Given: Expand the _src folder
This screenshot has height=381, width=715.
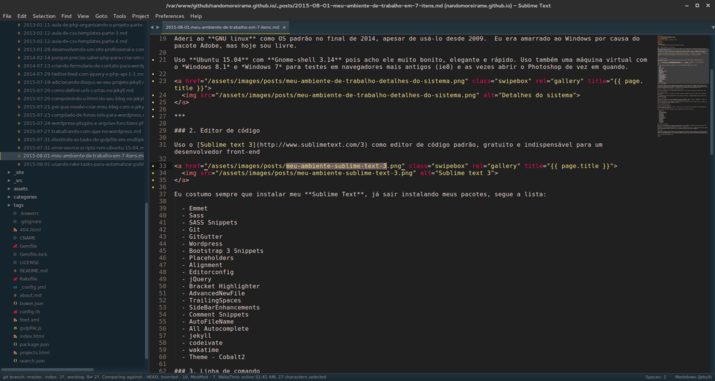Looking at the screenshot, I should point(9,180).
